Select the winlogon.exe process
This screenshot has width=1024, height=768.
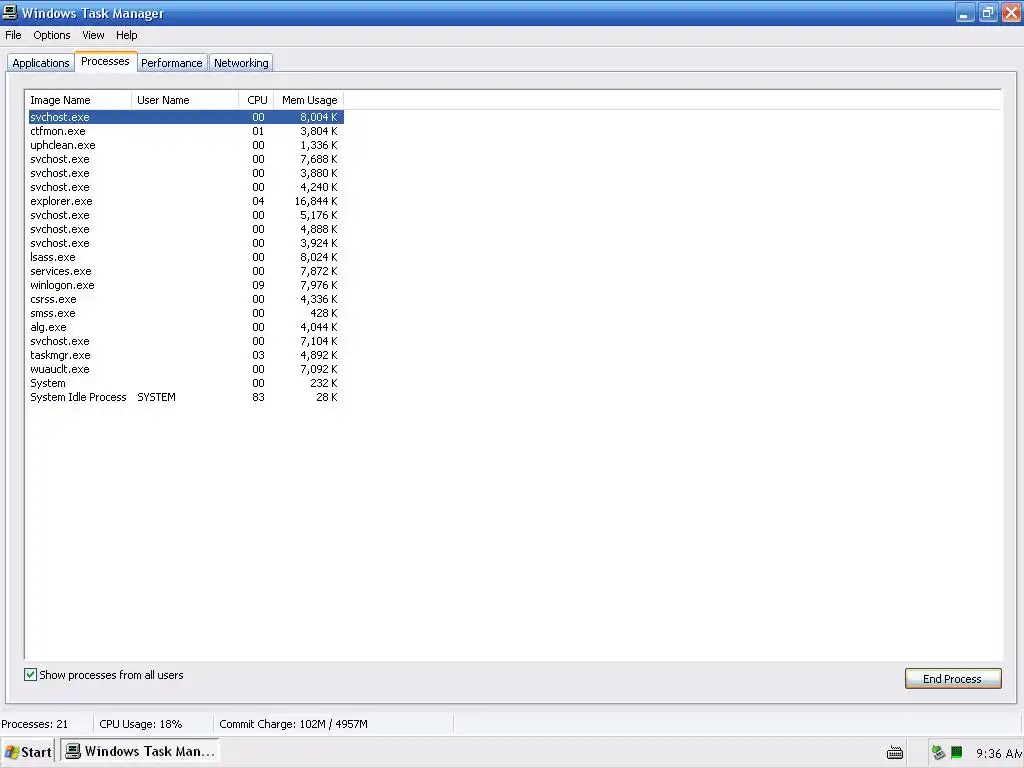(185, 285)
